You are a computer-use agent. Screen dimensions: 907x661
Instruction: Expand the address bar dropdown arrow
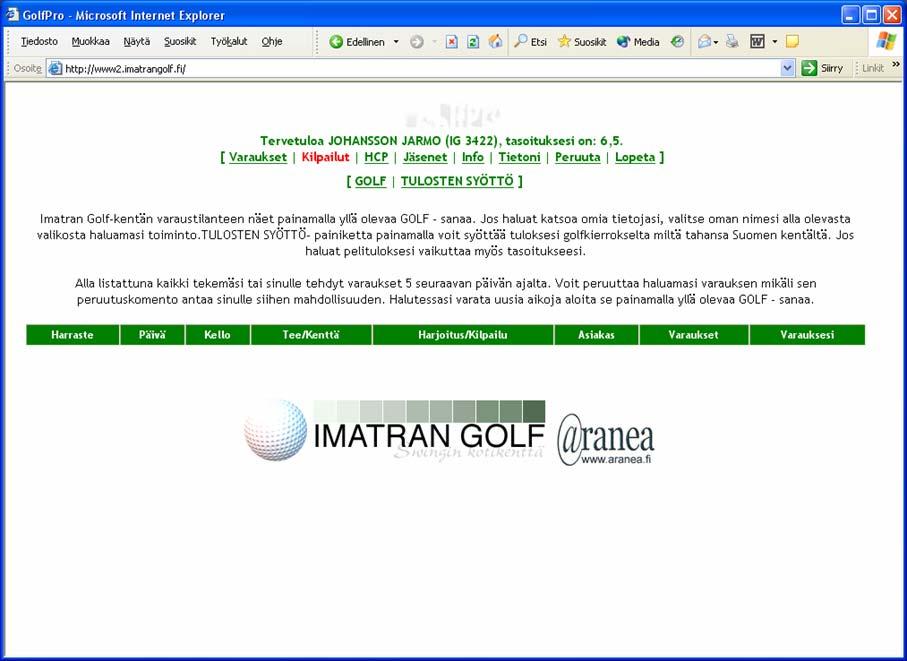pos(787,68)
